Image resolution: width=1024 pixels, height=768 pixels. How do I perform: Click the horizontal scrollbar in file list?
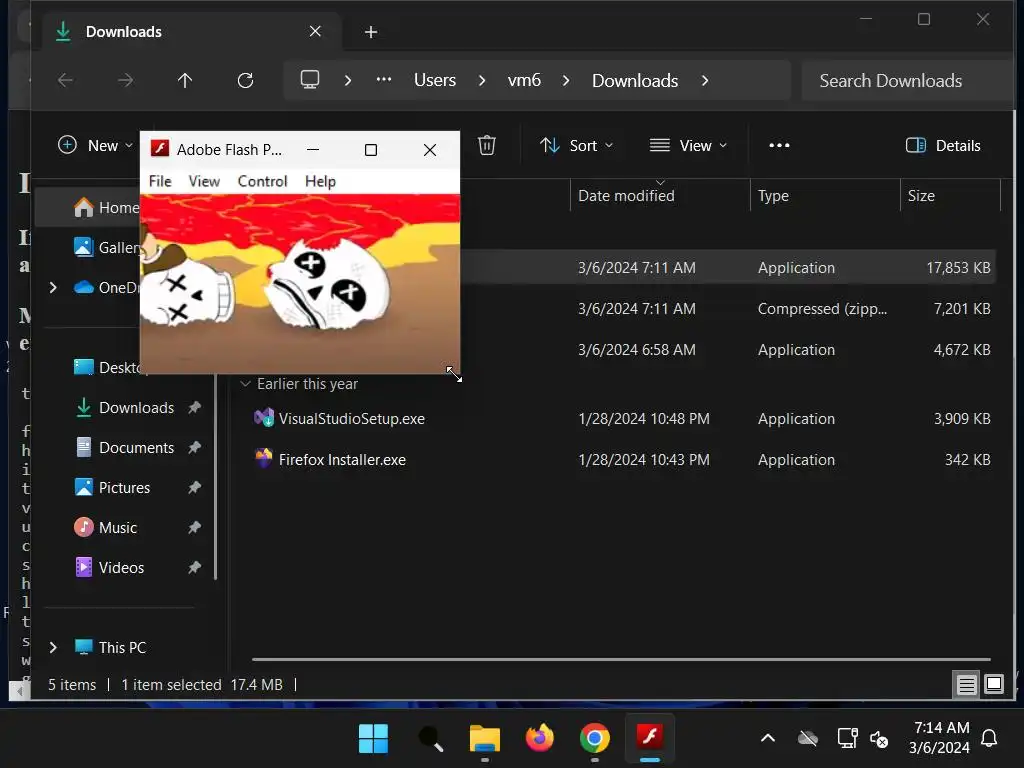tap(621, 660)
